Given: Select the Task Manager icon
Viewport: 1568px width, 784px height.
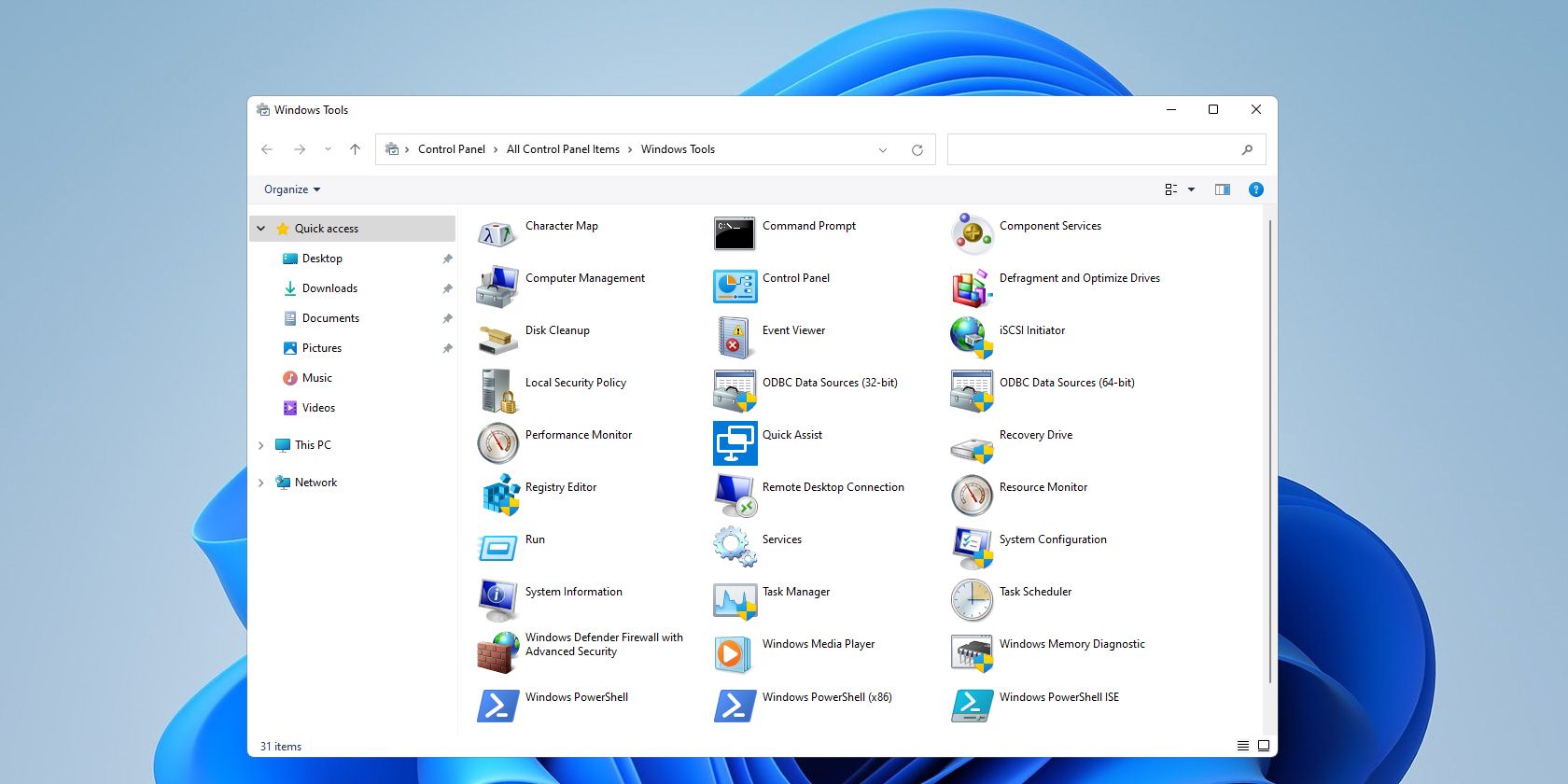Looking at the screenshot, I should tap(735, 599).
